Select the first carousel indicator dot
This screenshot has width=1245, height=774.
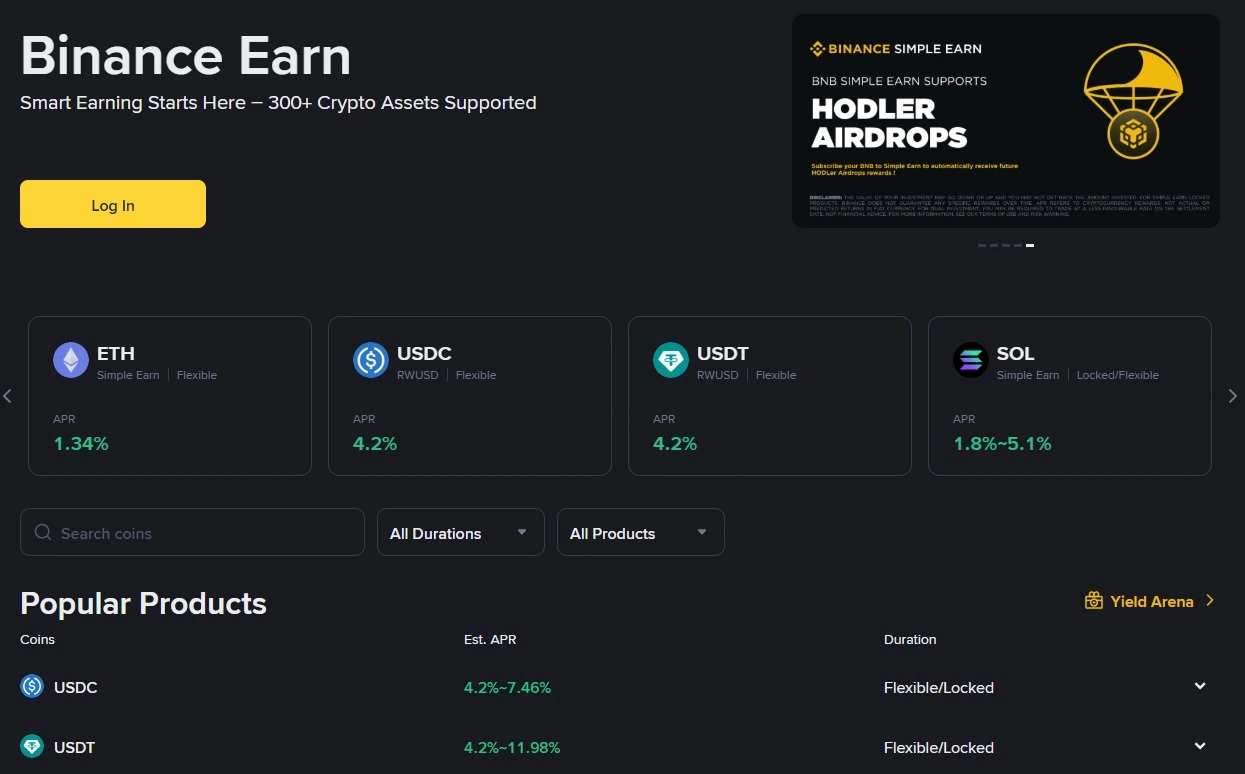point(981,245)
